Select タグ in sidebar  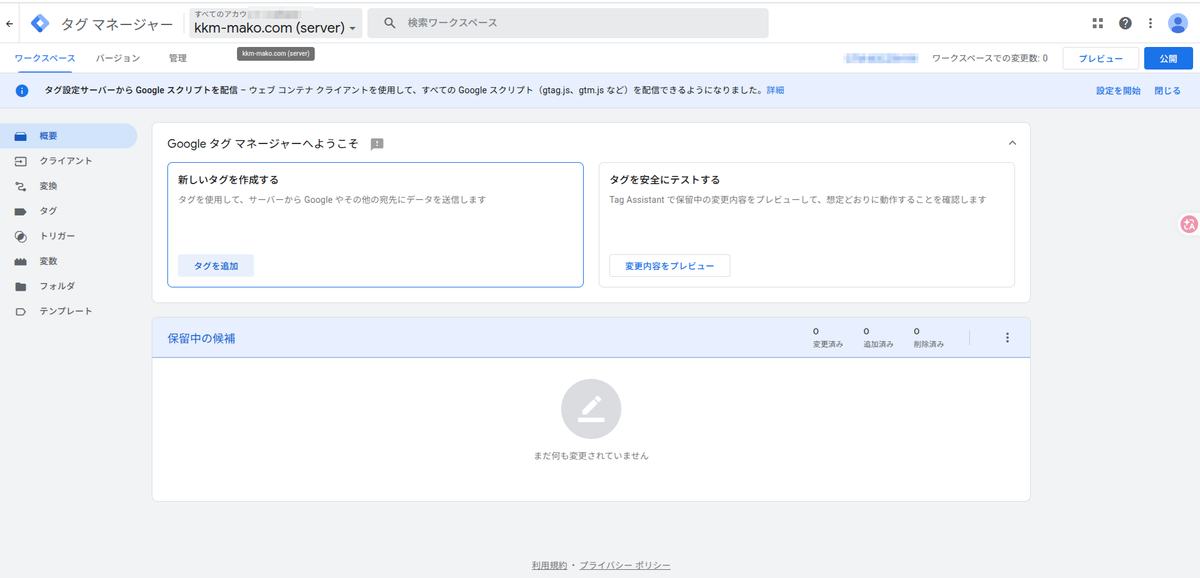pyautogui.click(x=68, y=211)
